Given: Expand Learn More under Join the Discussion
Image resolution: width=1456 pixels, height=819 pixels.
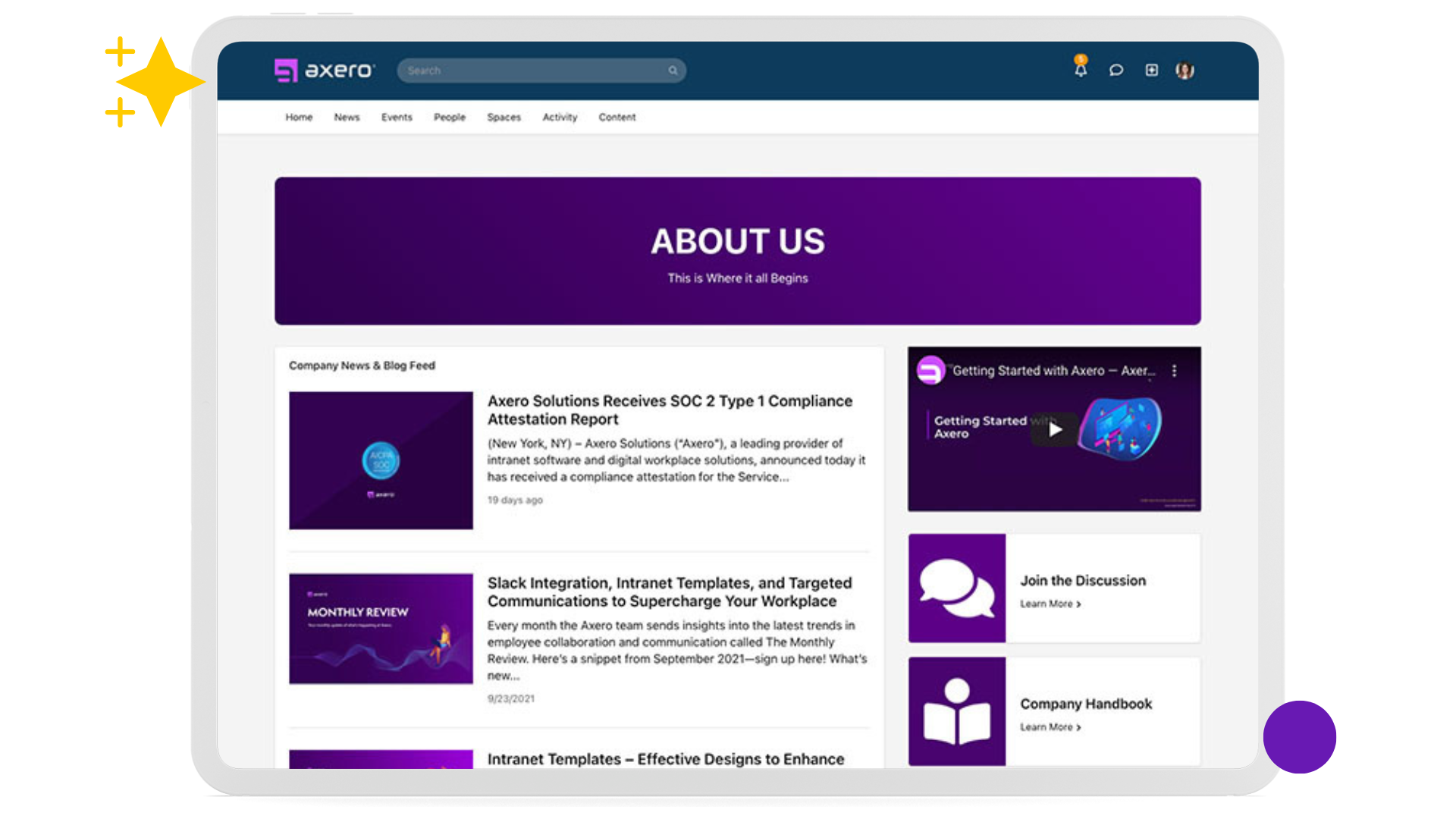Looking at the screenshot, I should click(1050, 604).
